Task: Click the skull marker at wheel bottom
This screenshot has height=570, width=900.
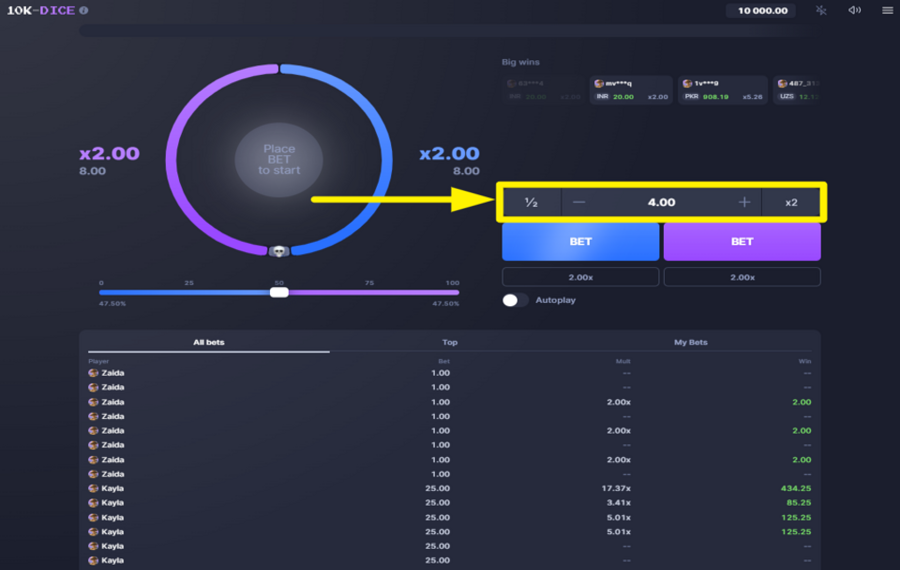Action: pyautogui.click(x=279, y=251)
